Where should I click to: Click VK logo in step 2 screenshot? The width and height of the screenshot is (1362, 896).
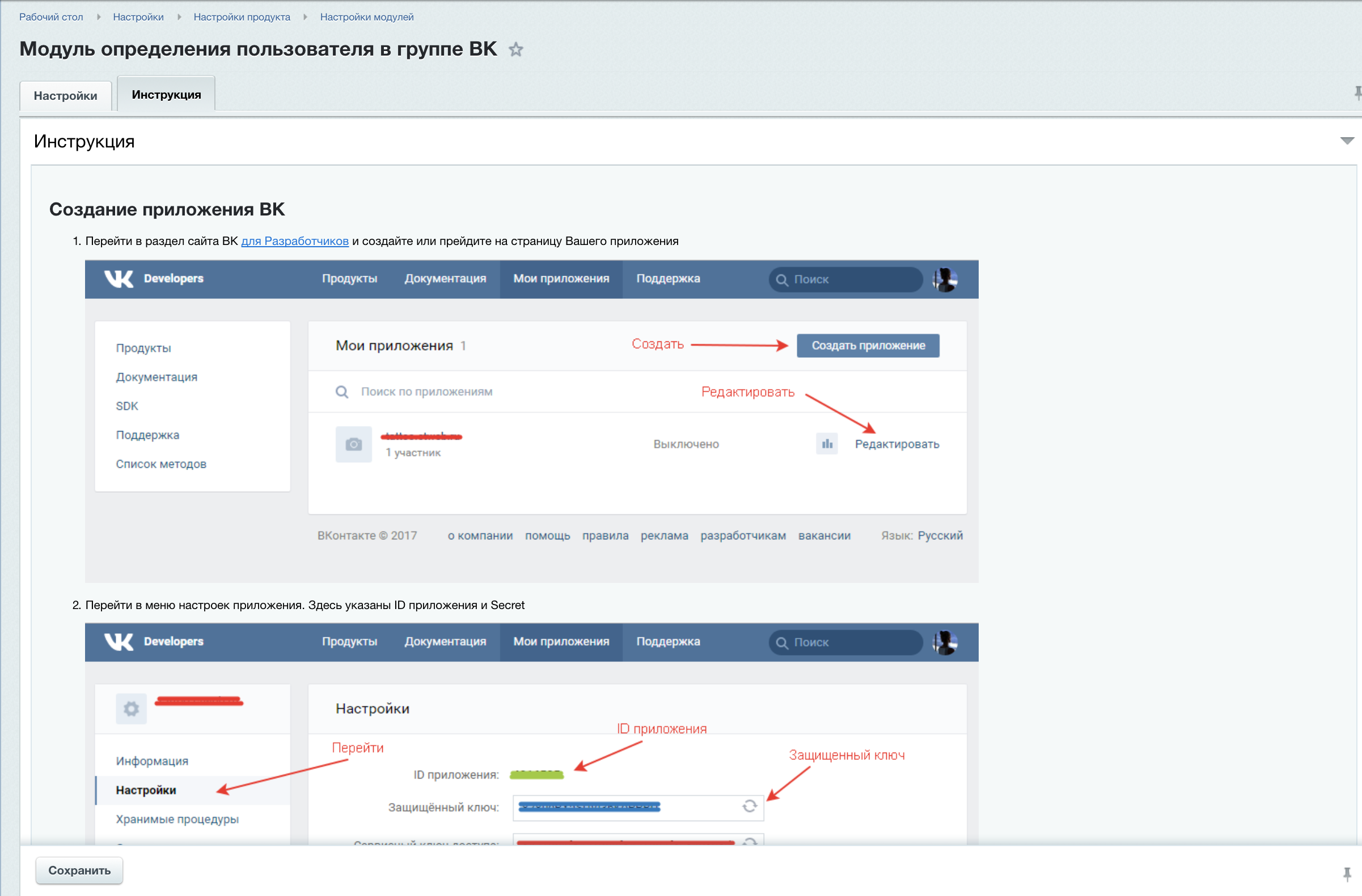point(119,641)
